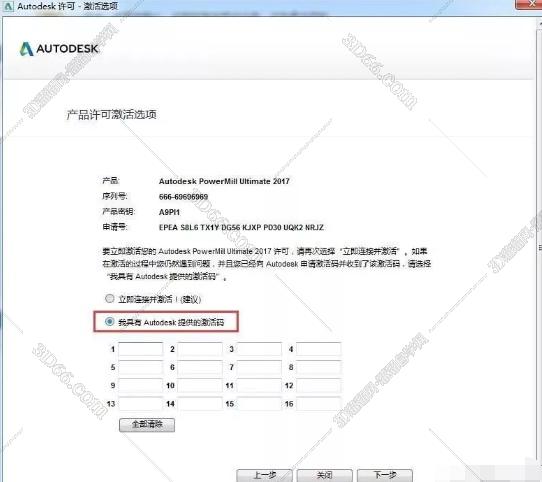Click the product name Autodesk PowerMill Ultimate 2017
Viewport: 542px width, 482px height.
click(224, 181)
